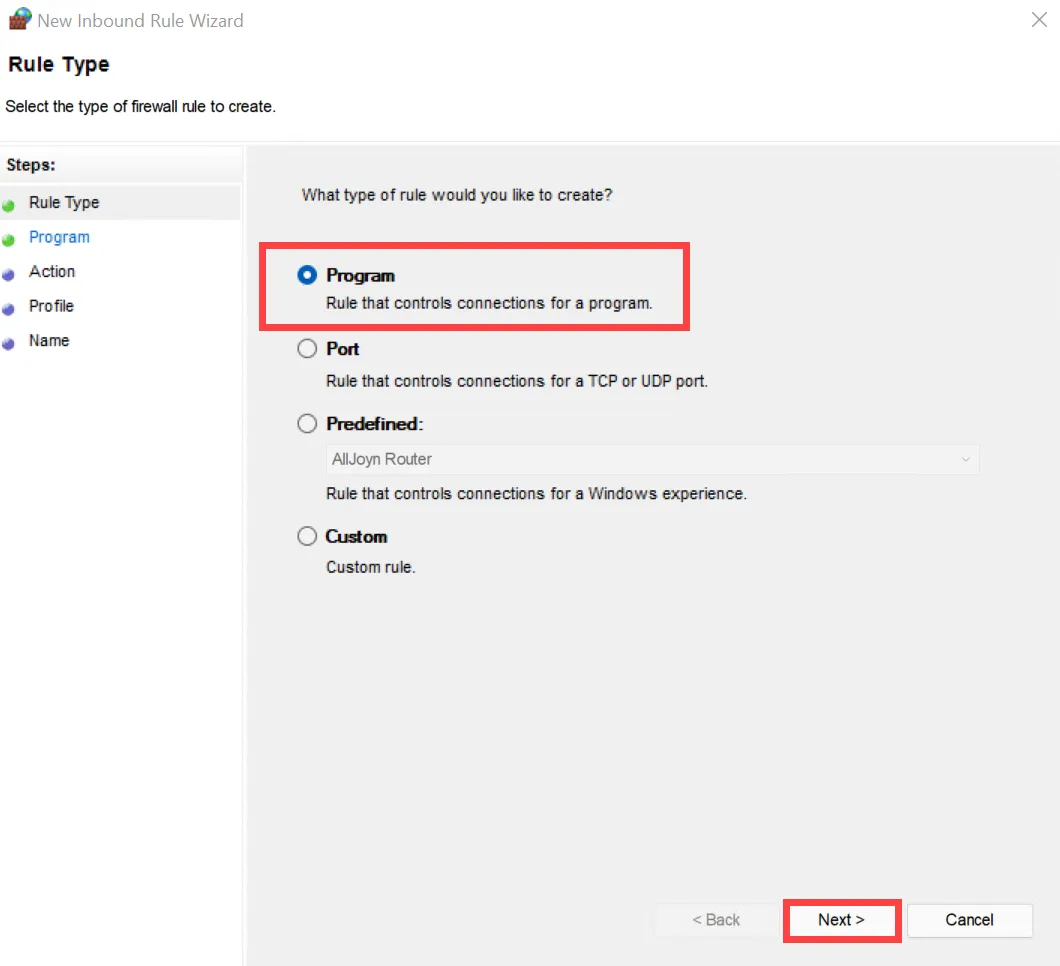Open the AllJoyn Router dropdown list
Viewport: 1060px width, 966px height.
pos(652,459)
